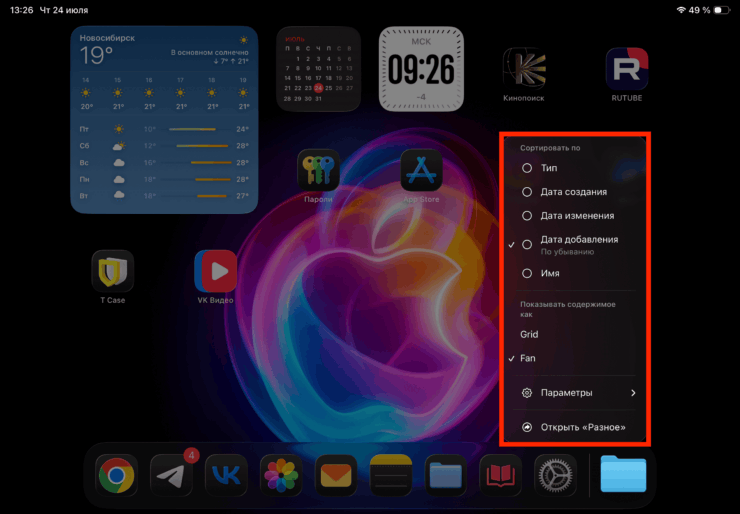Sort by Дата изменения
Screen dimensions: 740x514
[577, 215]
